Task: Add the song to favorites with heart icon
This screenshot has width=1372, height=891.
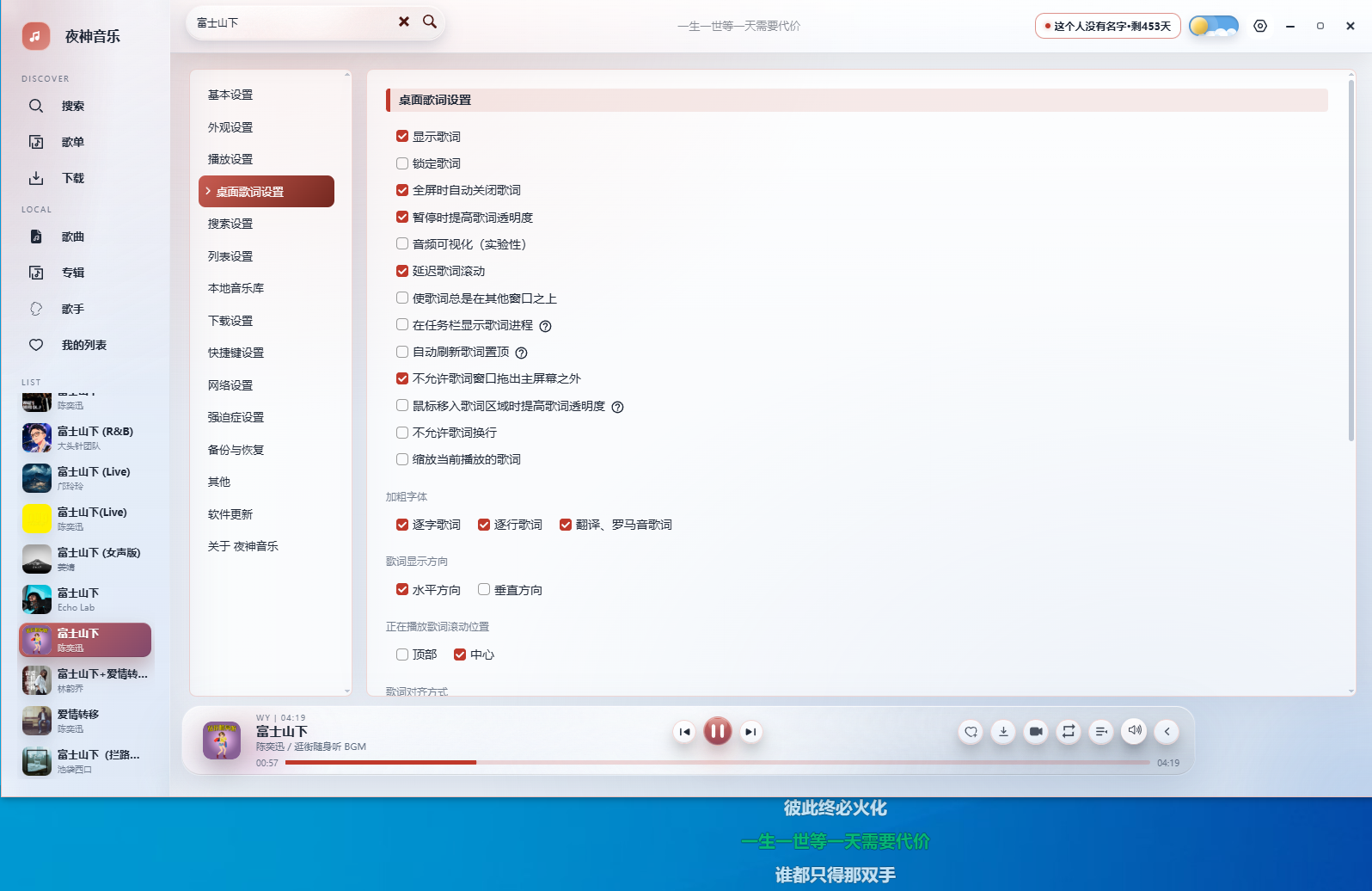Action: point(971,732)
